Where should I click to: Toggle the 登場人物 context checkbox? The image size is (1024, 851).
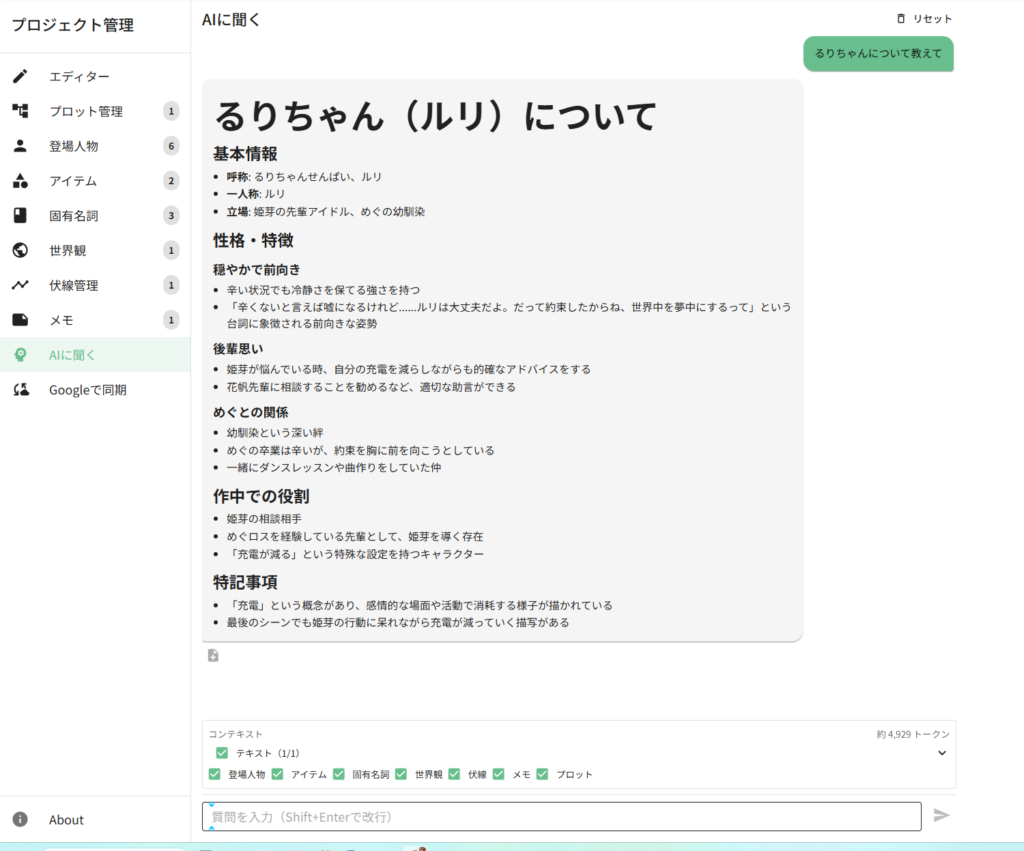click(x=214, y=774)
